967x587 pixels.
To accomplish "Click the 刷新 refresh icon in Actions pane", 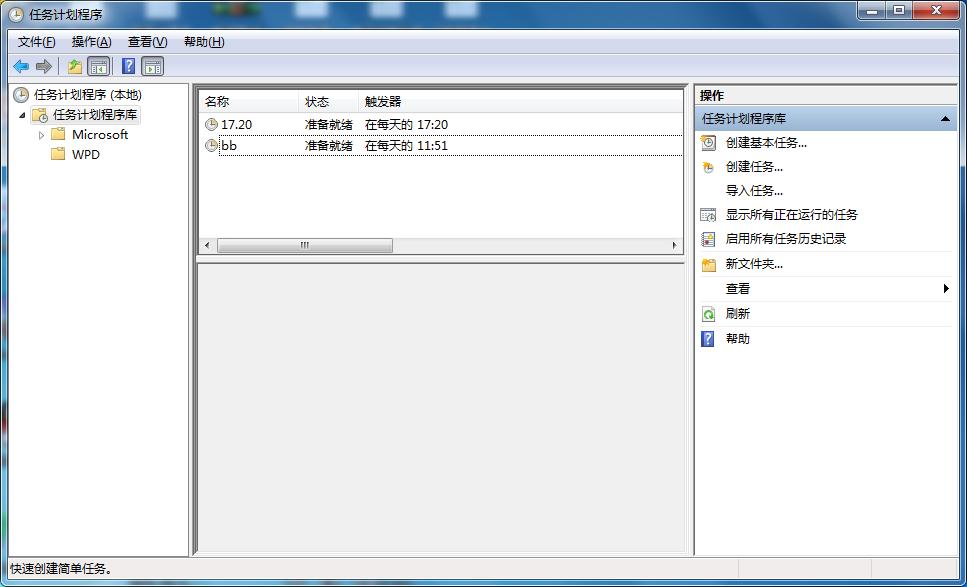I will (x=708, y=313).
